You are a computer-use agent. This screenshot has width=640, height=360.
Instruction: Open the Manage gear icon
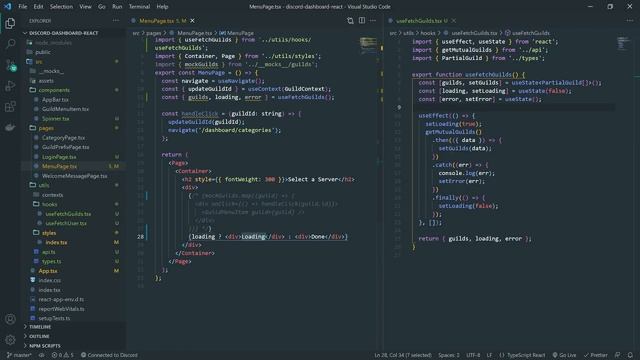10,339
